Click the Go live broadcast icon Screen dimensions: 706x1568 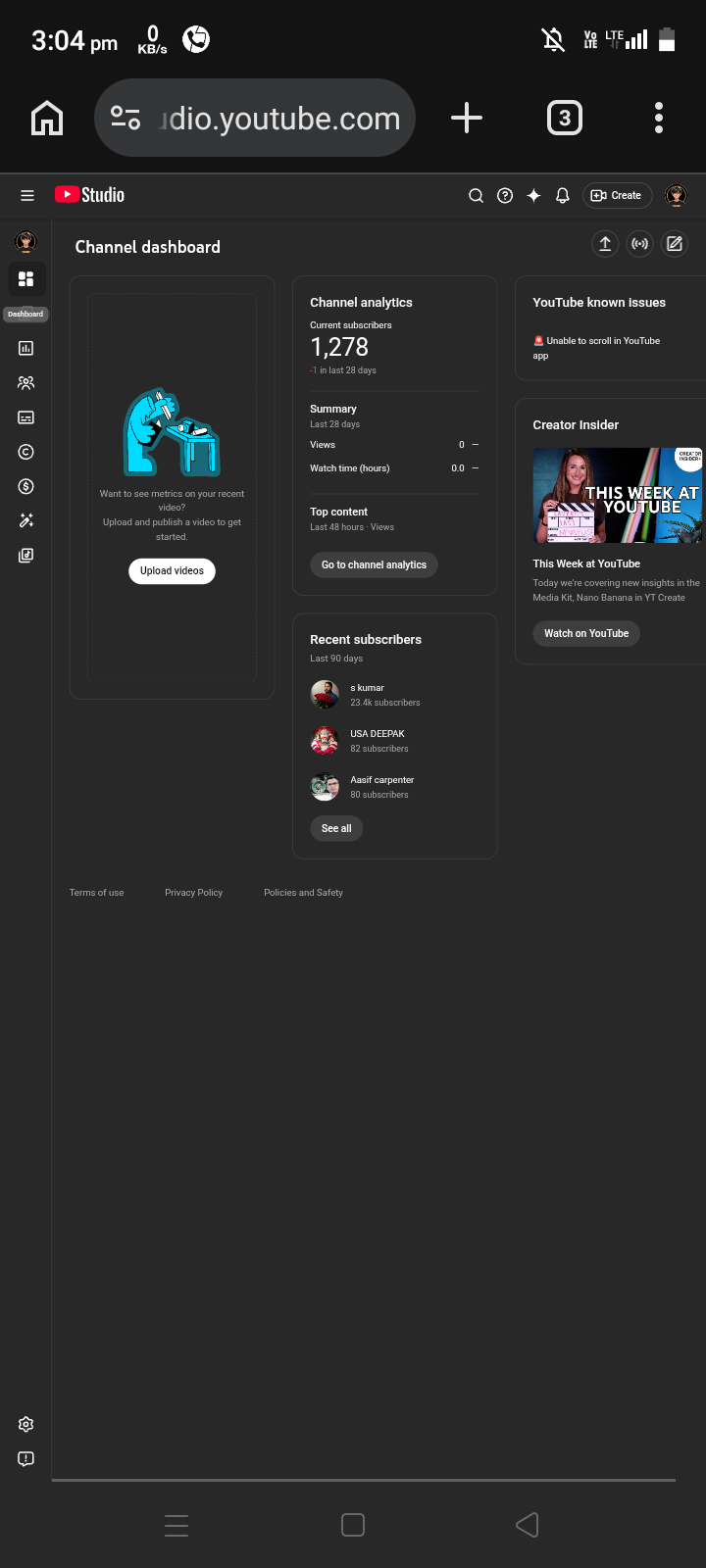(640, 244)
